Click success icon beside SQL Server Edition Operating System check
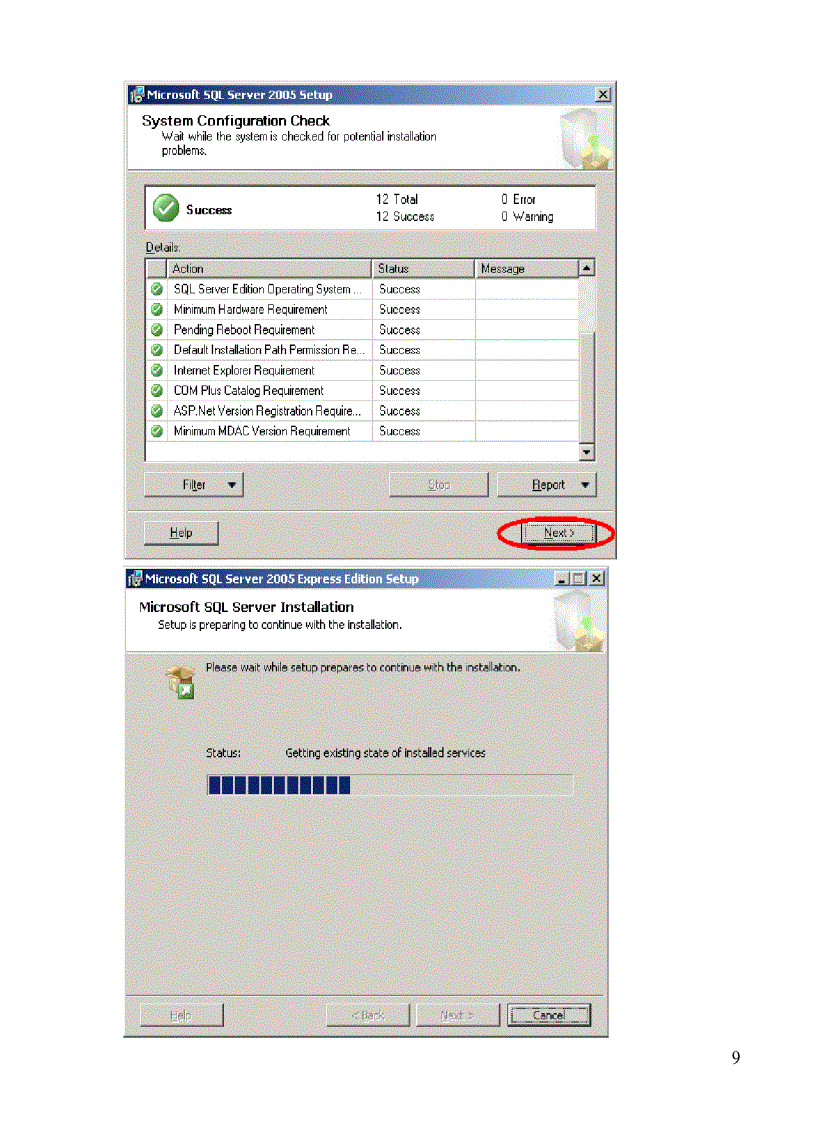 coord(156,289)
